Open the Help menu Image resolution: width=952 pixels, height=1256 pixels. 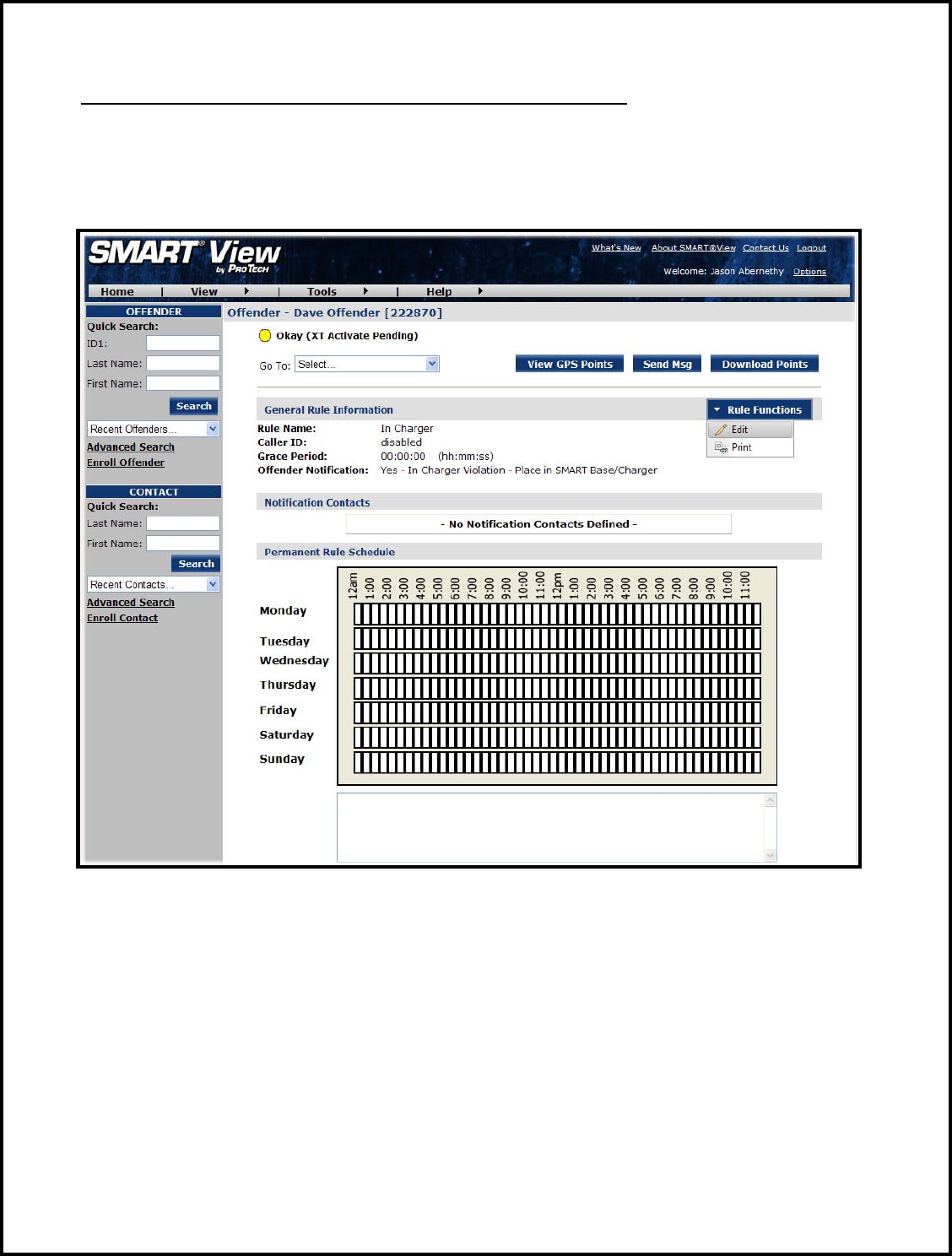pyautogui.click(x=439, y=291)
